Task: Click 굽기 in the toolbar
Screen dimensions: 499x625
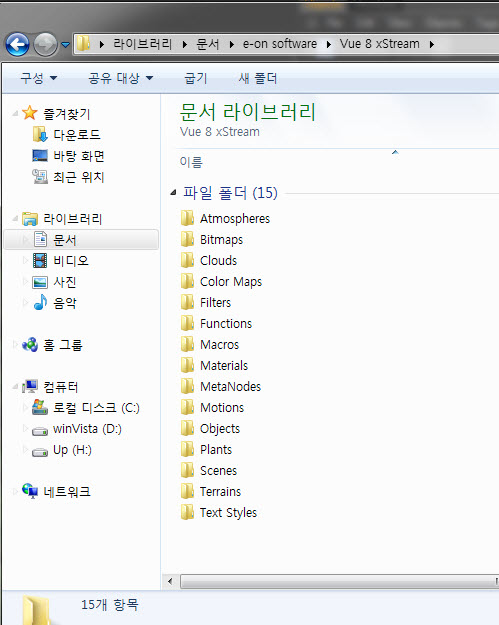Action: tap(196, 78)
